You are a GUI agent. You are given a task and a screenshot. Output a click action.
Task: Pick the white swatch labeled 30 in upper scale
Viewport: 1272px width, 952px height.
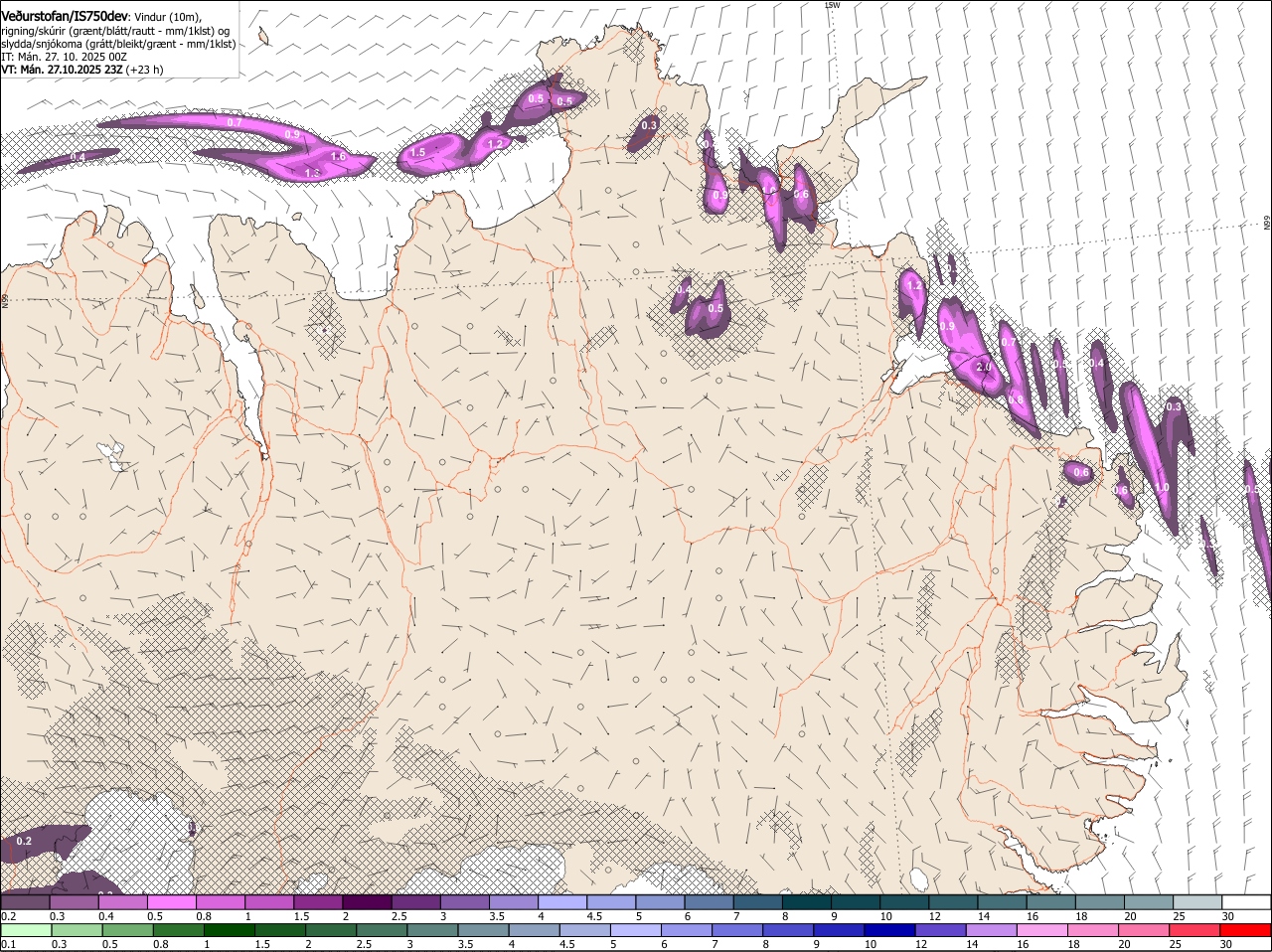tap(1245, 902)
